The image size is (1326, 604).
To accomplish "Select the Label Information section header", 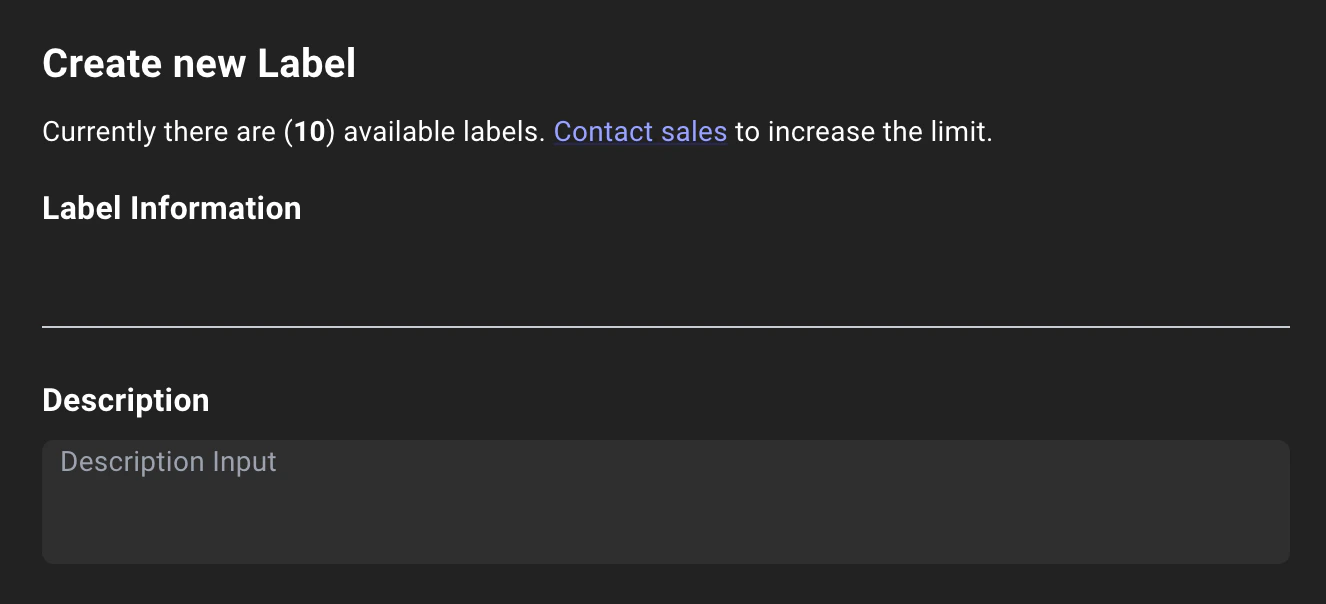I will [171, 208].
